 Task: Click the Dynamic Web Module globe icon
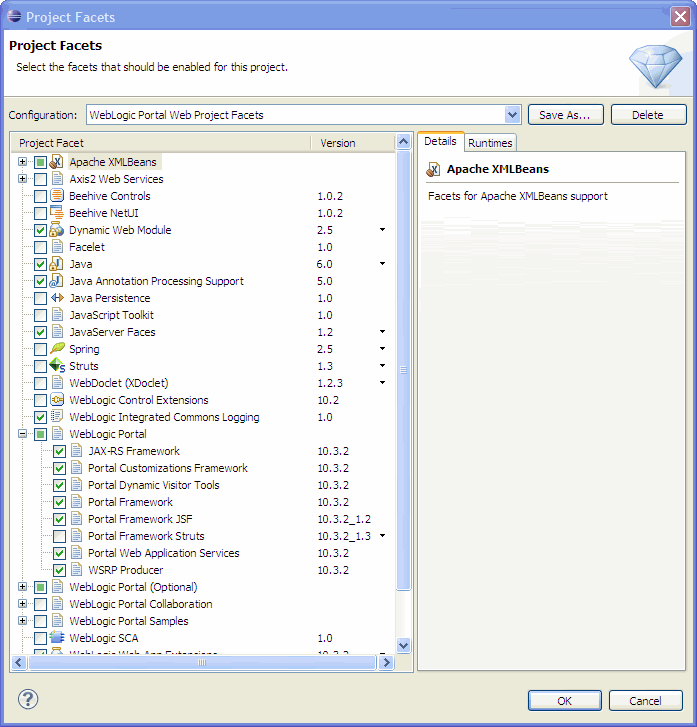(x=57, y=230)
